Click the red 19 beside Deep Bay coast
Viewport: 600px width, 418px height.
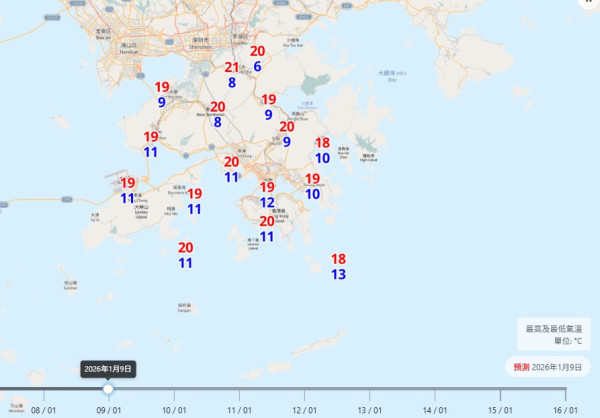(162, 87)
